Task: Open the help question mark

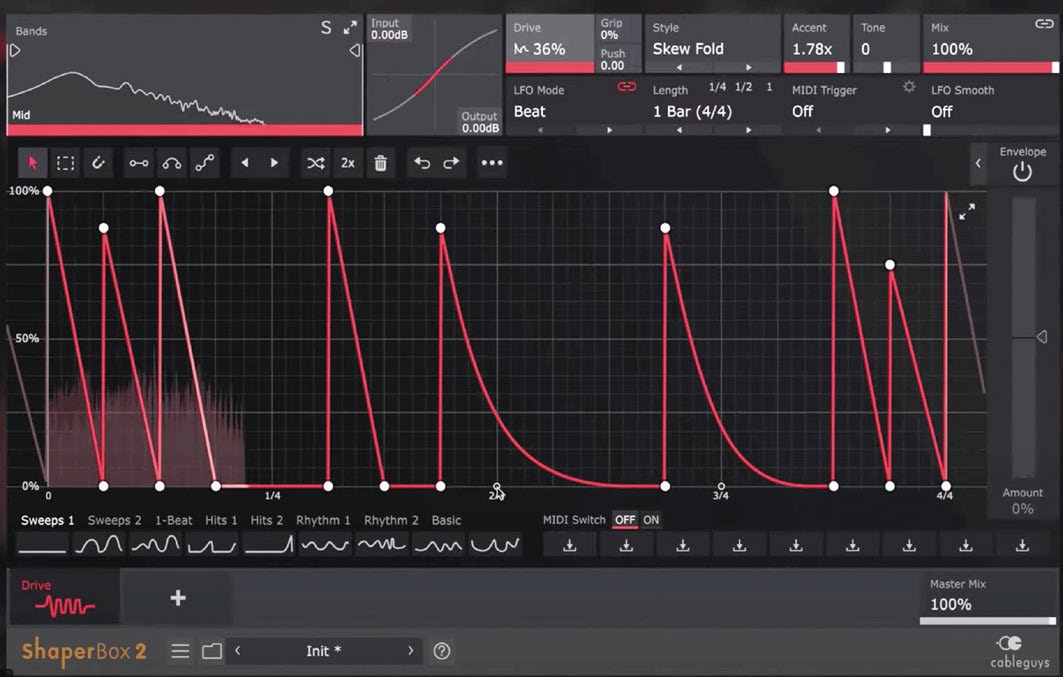Action: coord(441,651)
